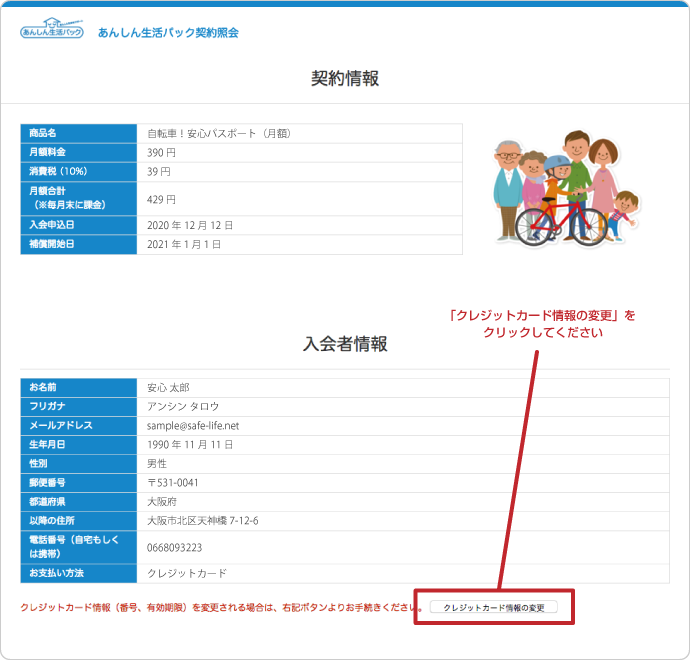This screenshot has height=660, width=690.
Task: Select the 2020 年 12 月 12 日 date
Action: pyautogui.click(x=190, y=225)
